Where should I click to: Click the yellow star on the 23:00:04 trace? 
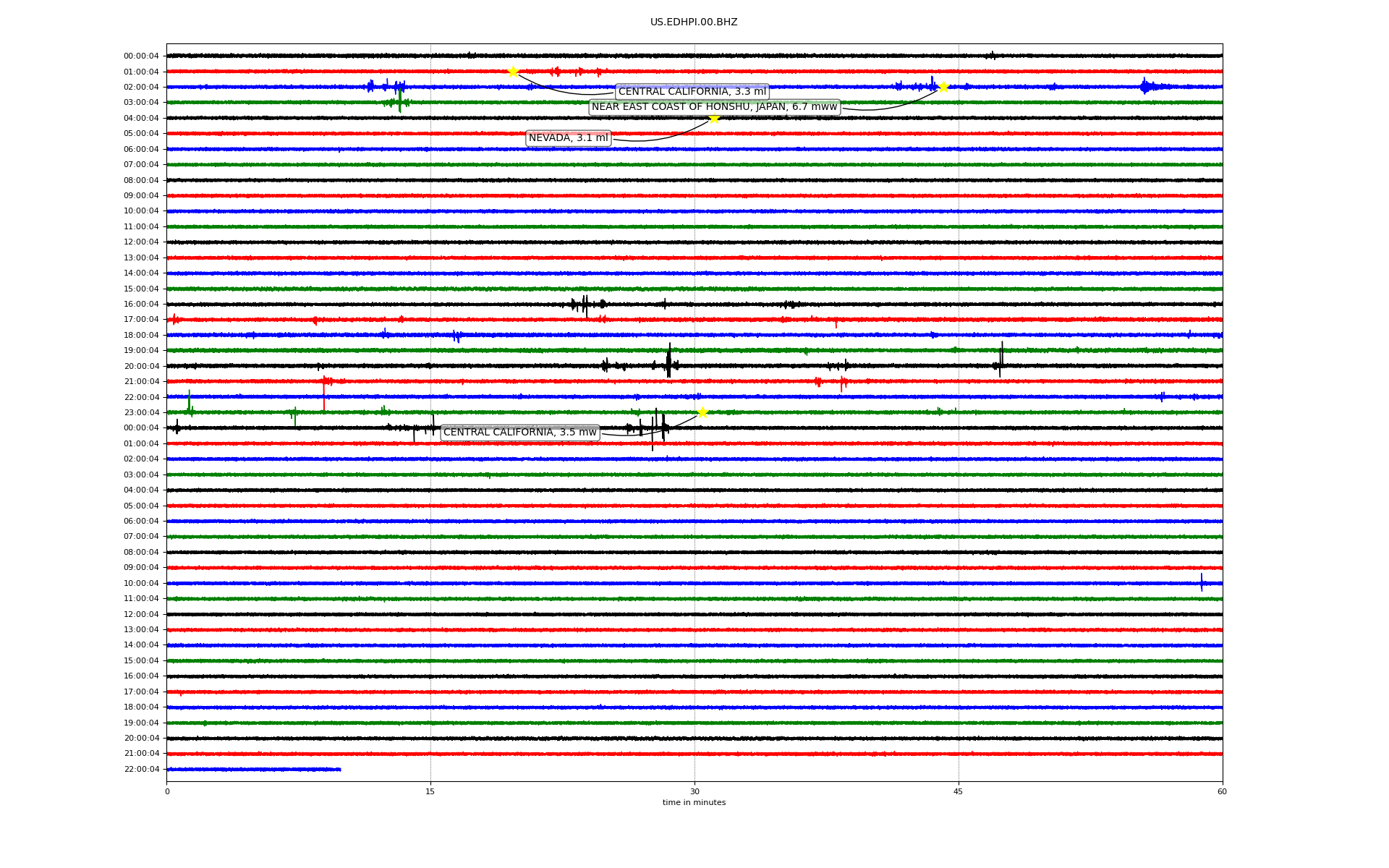[702, 412]
